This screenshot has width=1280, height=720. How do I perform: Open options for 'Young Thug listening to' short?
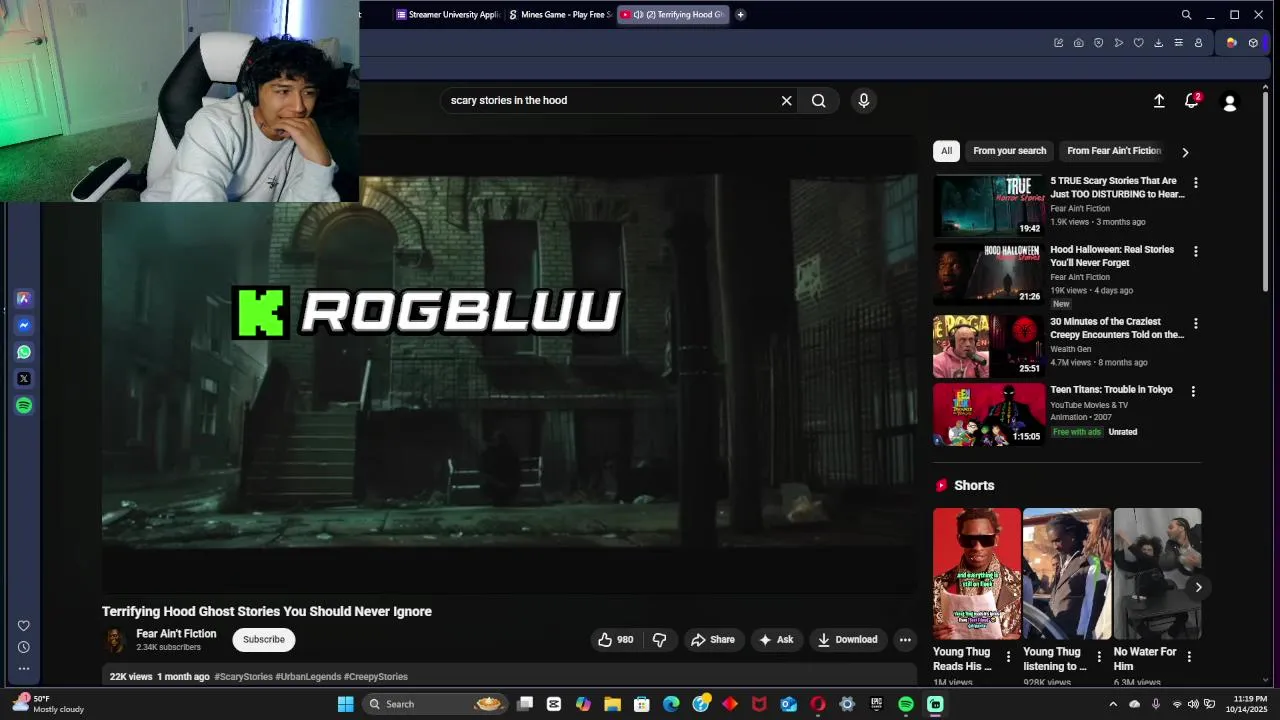coord(1099,657)
